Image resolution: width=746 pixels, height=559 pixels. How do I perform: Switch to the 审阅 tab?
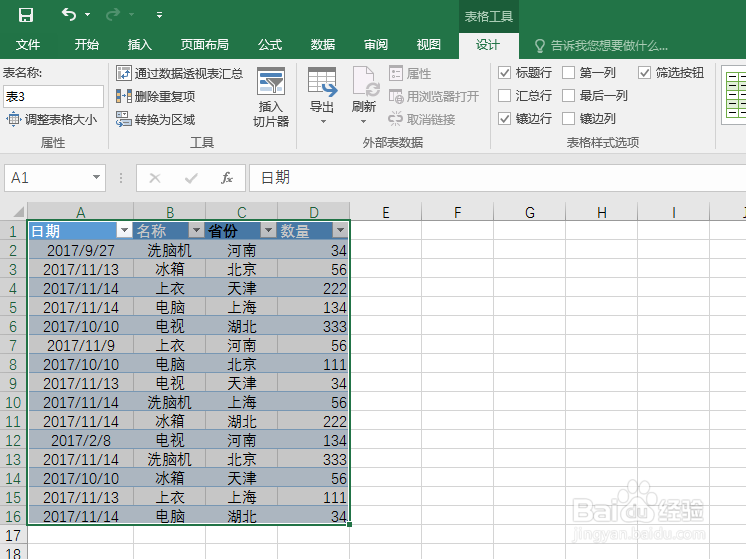pos(376,45)
